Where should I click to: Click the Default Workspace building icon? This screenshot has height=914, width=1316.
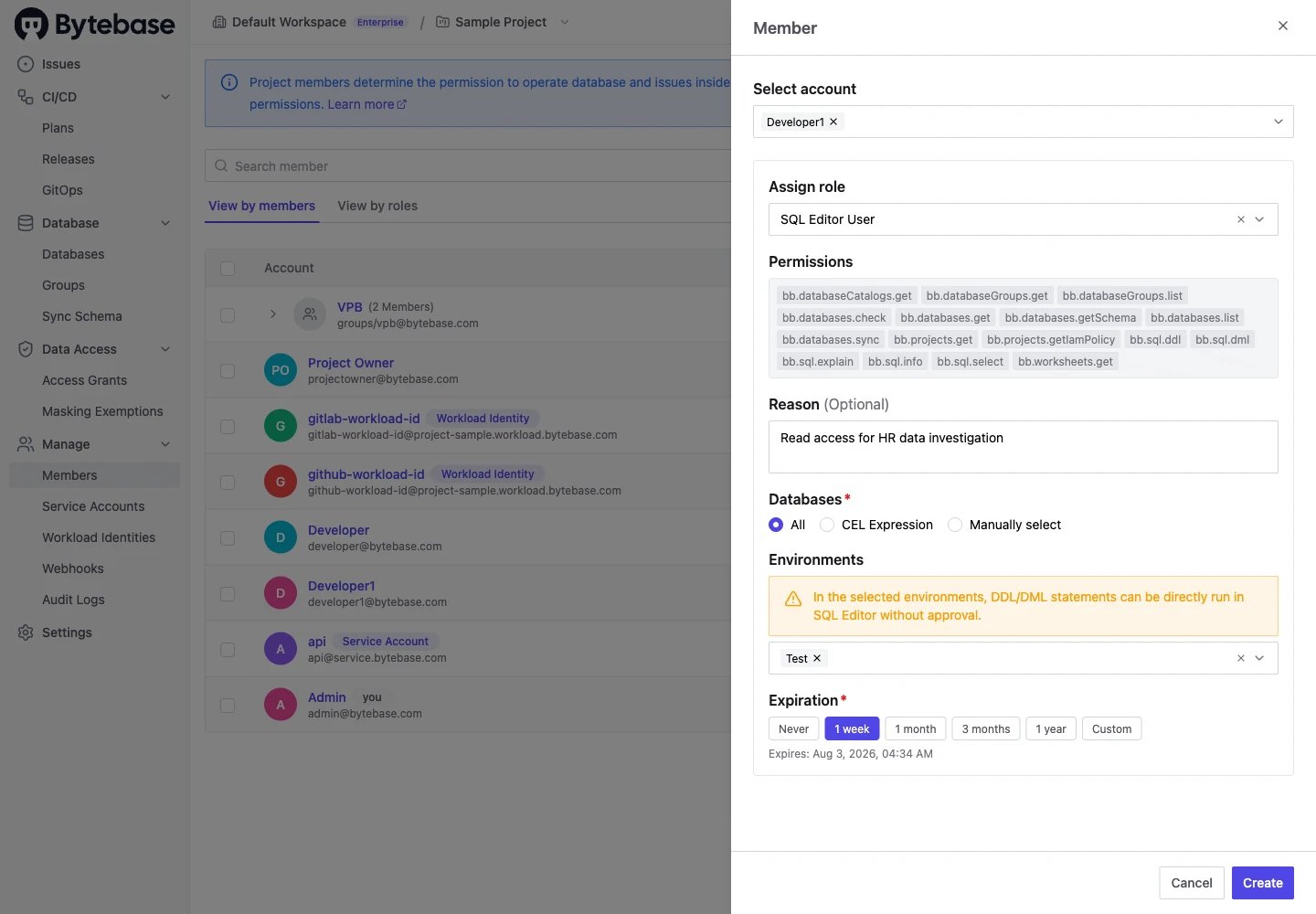(x=219, y=22)
